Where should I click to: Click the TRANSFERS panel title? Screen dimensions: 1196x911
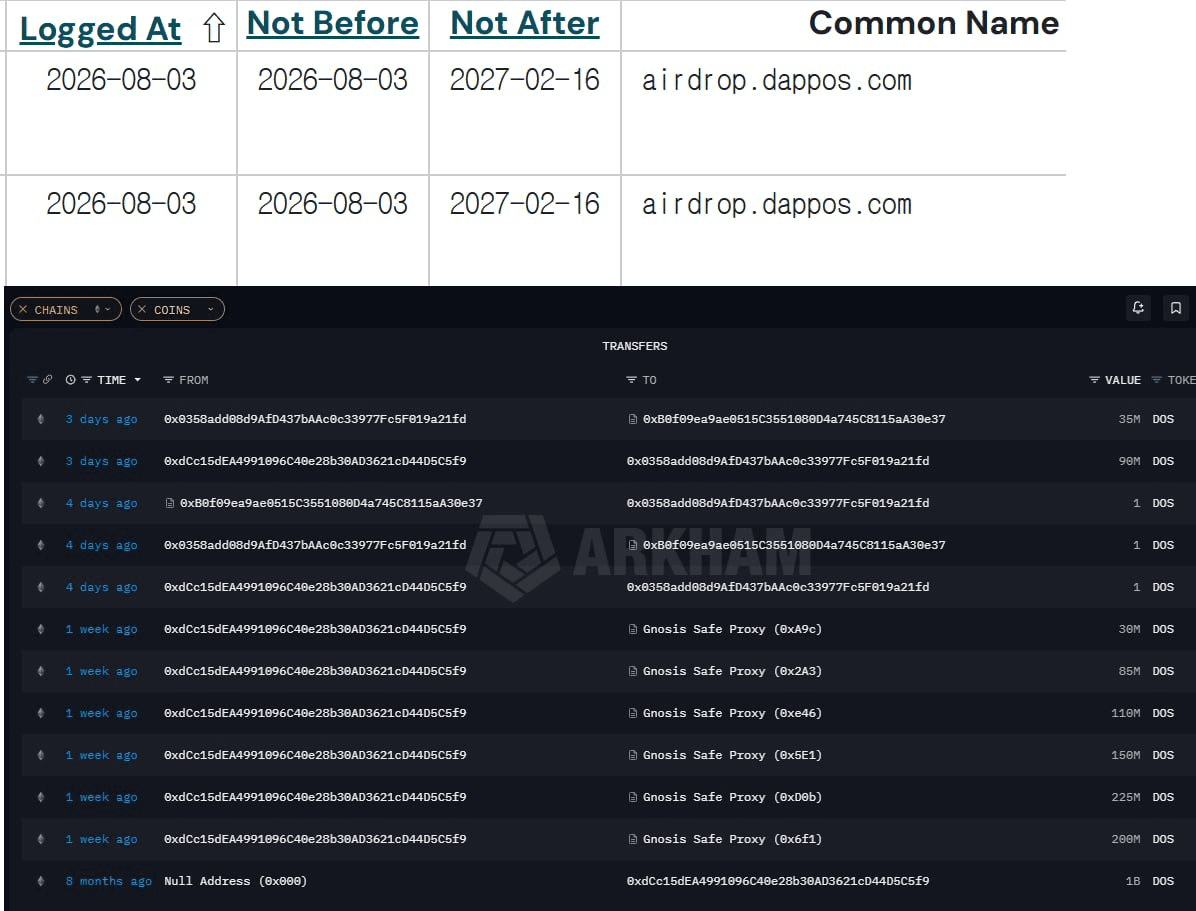click(x=635, y=346)
